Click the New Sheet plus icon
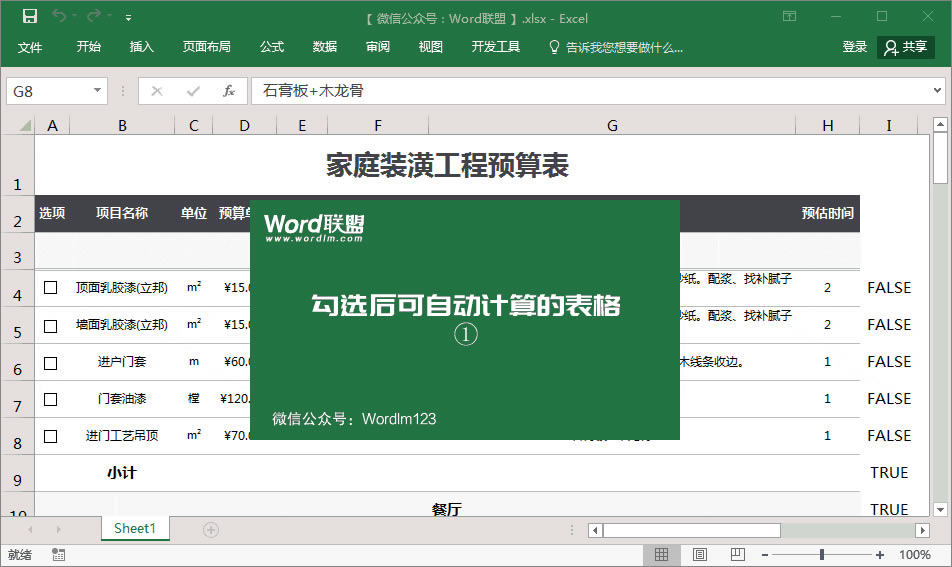This screenshot has height=567, width=952. coord(211,530)
